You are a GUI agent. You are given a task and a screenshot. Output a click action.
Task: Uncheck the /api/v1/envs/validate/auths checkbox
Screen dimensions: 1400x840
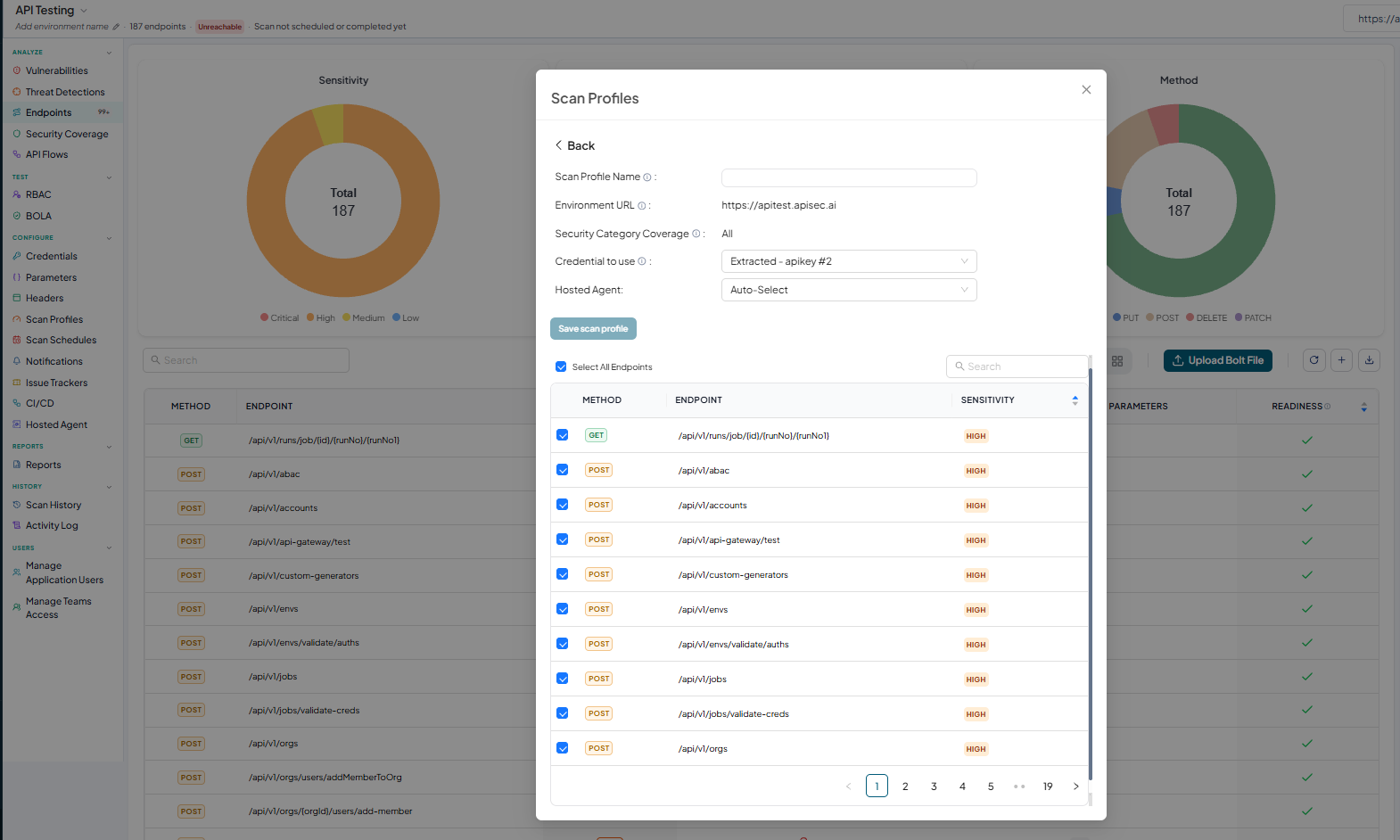pos(562,644)
